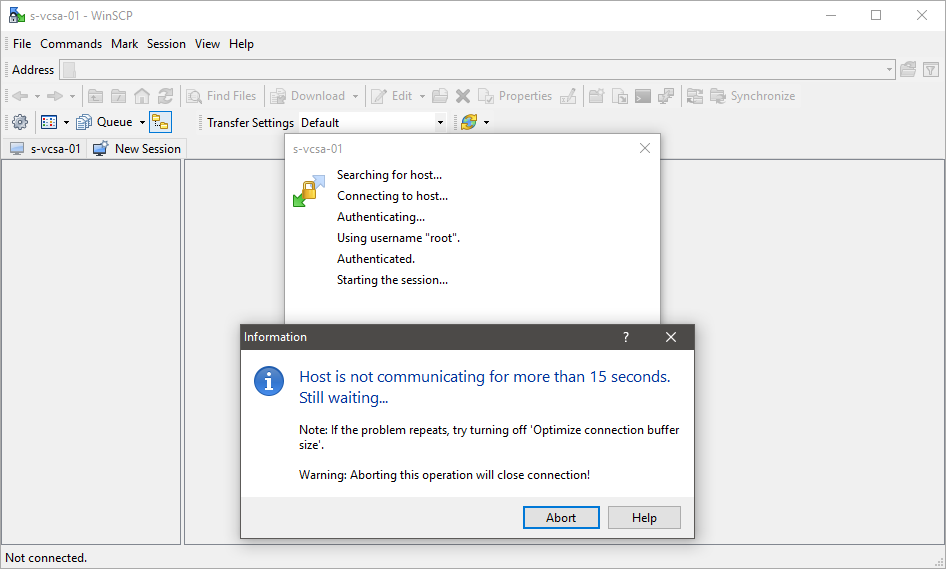Expand the Back history dropdown arrow
The height and width of the screenshot is (569, 946).
coord(37,96)
